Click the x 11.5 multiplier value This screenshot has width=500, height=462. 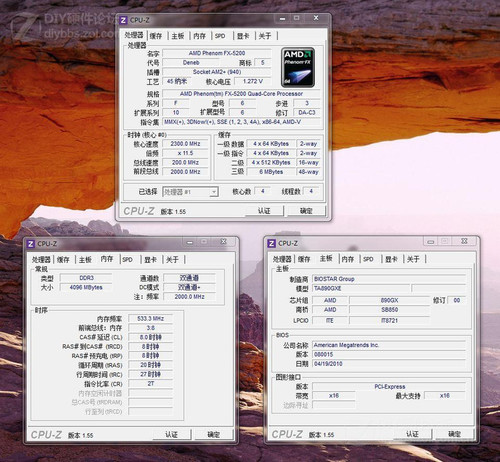[185, 153]
